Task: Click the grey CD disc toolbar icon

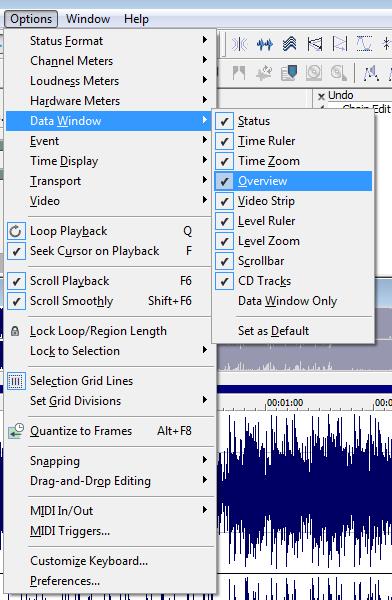Action: [x=314, y=72]
